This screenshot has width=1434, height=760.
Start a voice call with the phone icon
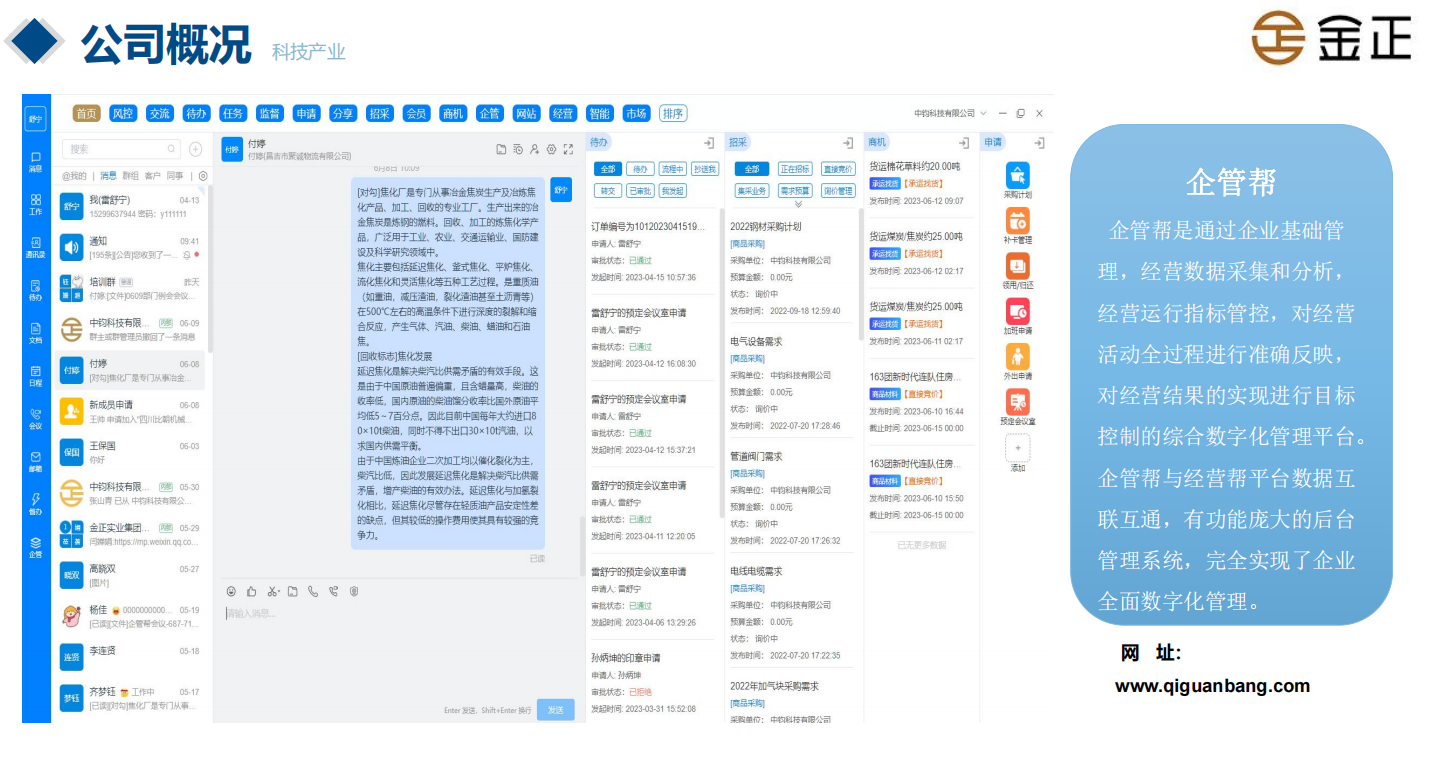point(313,591)
